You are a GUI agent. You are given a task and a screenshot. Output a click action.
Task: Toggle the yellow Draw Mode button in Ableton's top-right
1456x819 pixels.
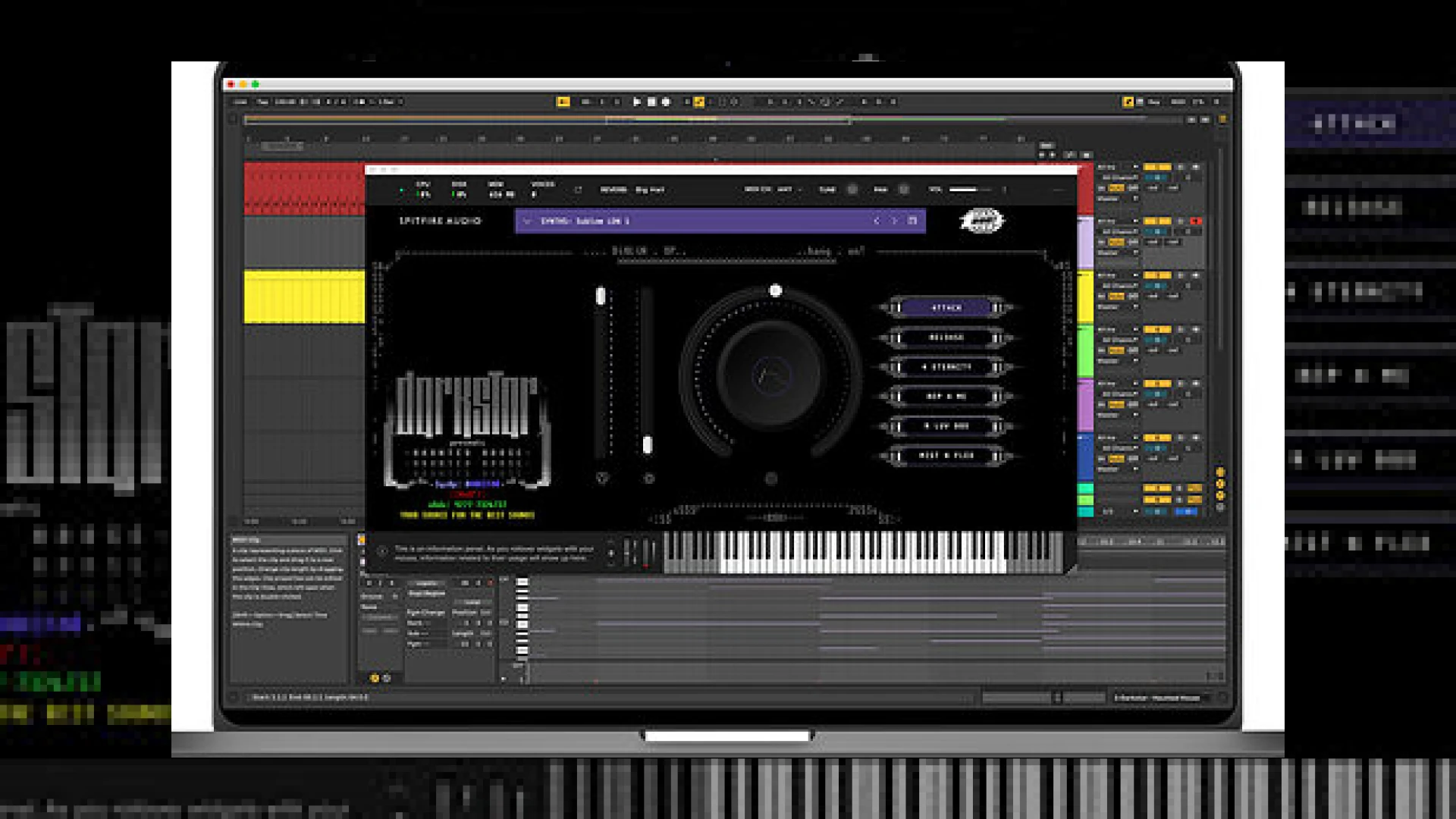click(1128, 102)
